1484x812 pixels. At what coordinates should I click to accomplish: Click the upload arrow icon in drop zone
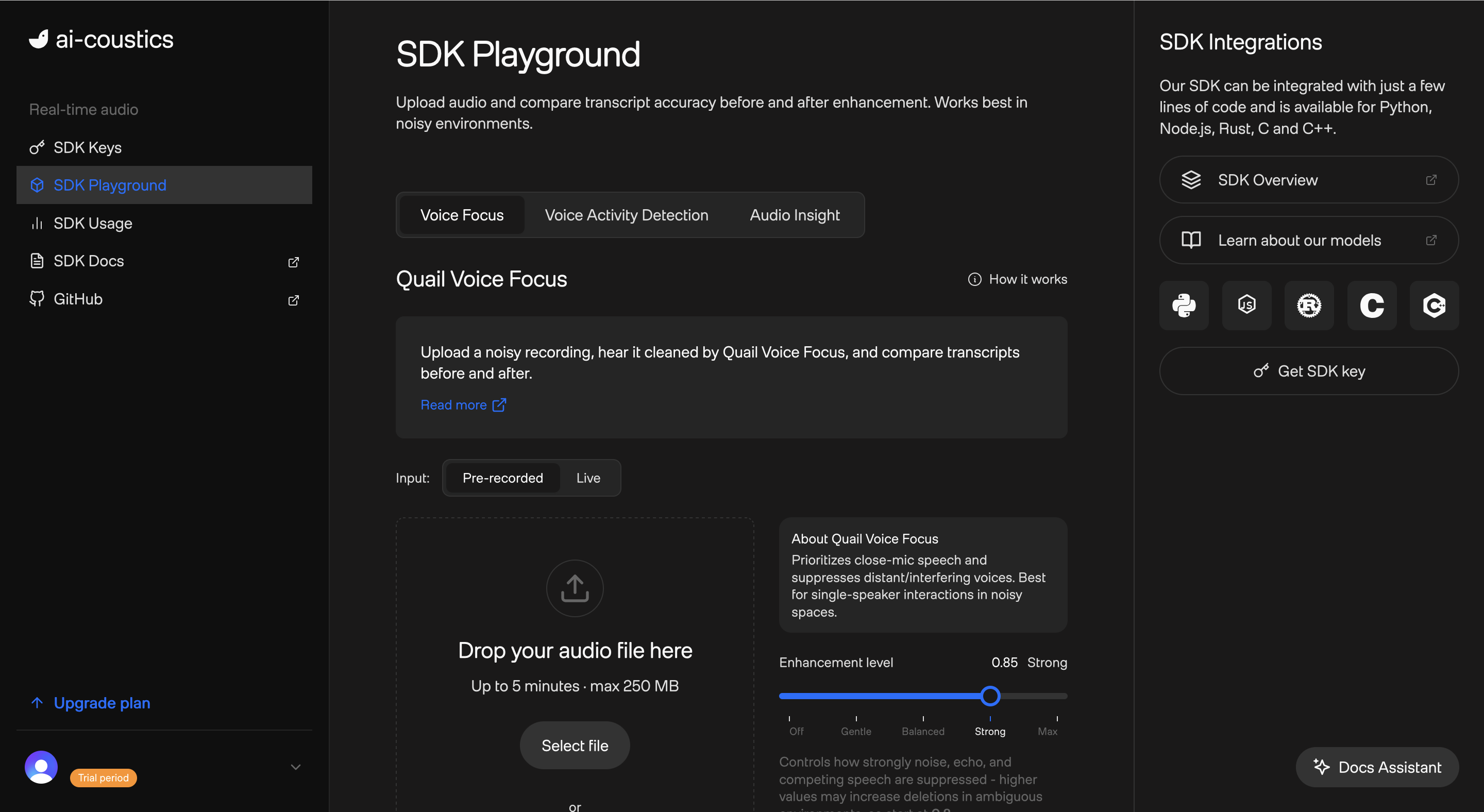tap(575, 588)
